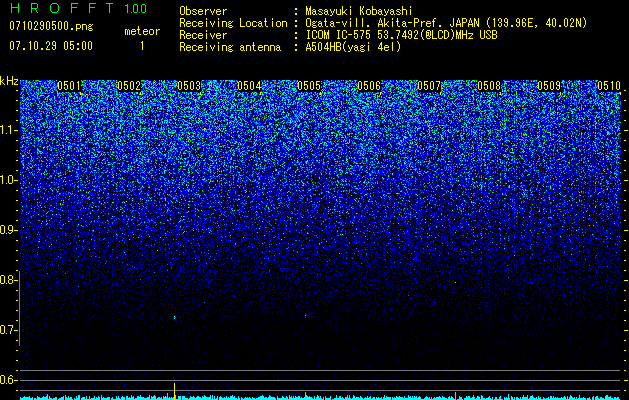Screen dimensions: 629x400
Task: Click the meteor count value 1
Action: [142, 46]
